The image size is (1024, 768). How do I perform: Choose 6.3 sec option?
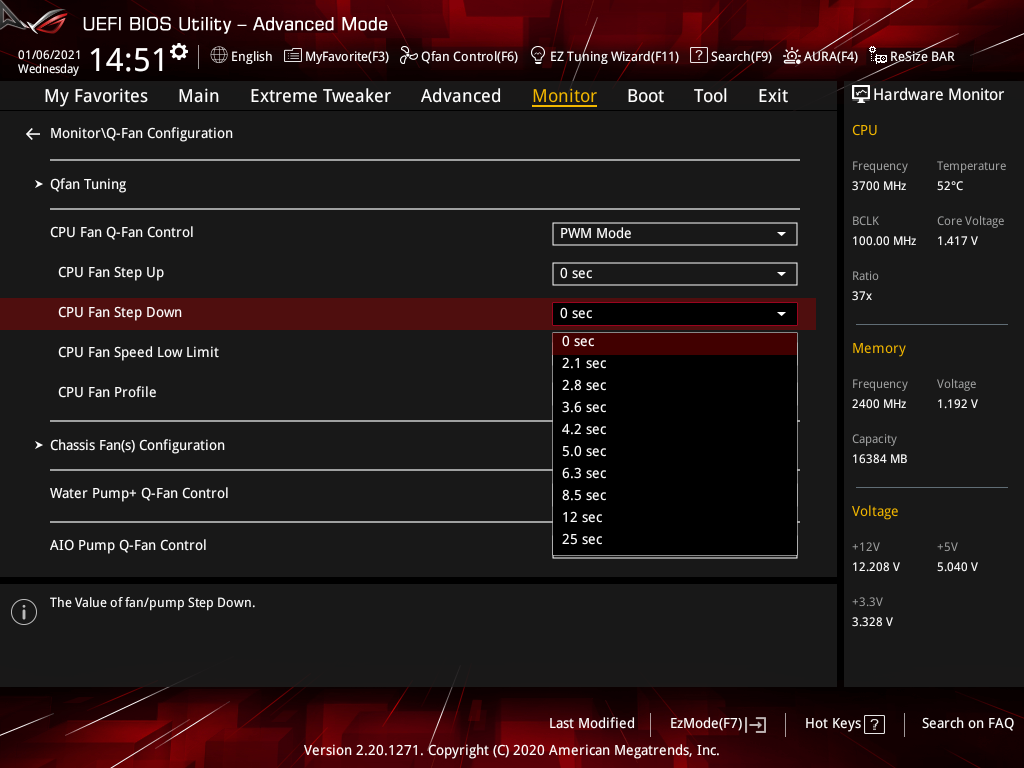coord(675,473)
